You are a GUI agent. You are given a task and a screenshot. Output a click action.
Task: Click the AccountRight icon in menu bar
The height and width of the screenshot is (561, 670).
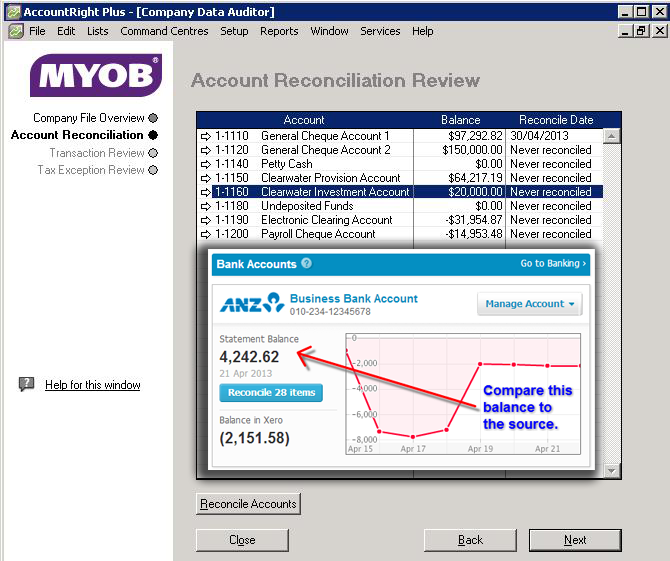coord(15,31)
